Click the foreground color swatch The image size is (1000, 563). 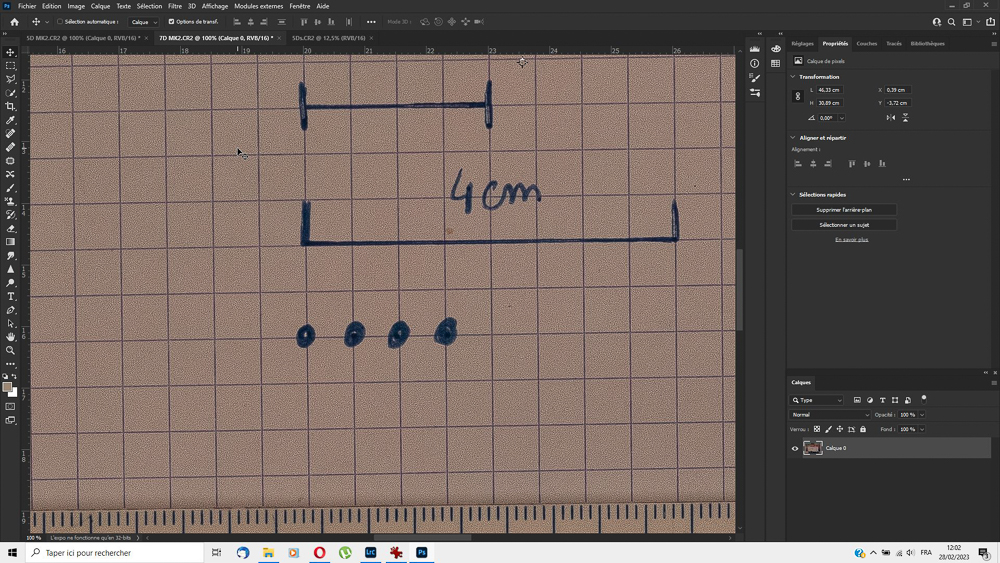(x=7, y=387)
